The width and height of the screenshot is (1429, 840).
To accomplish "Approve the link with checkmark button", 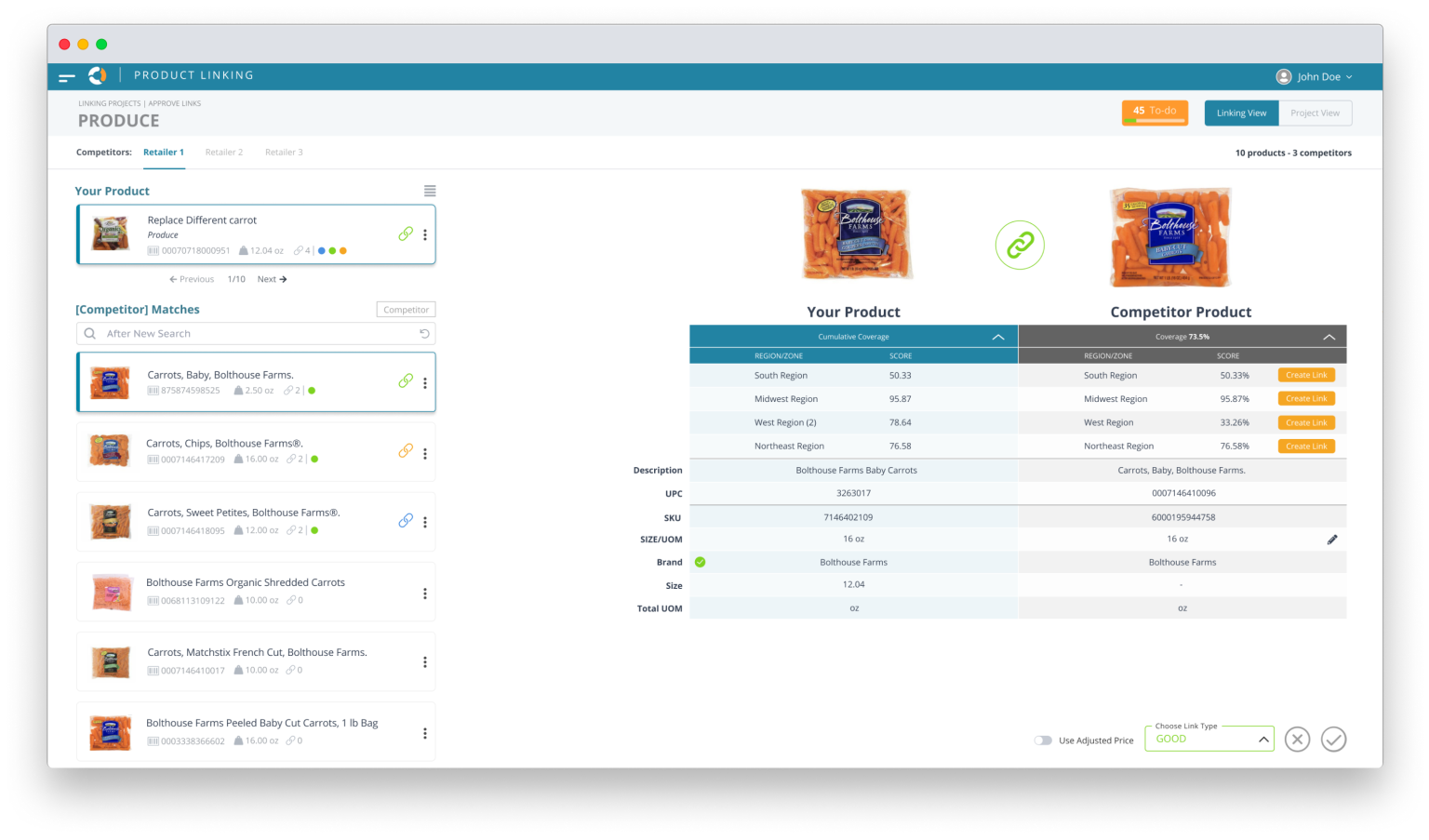I will point(1334,740).
